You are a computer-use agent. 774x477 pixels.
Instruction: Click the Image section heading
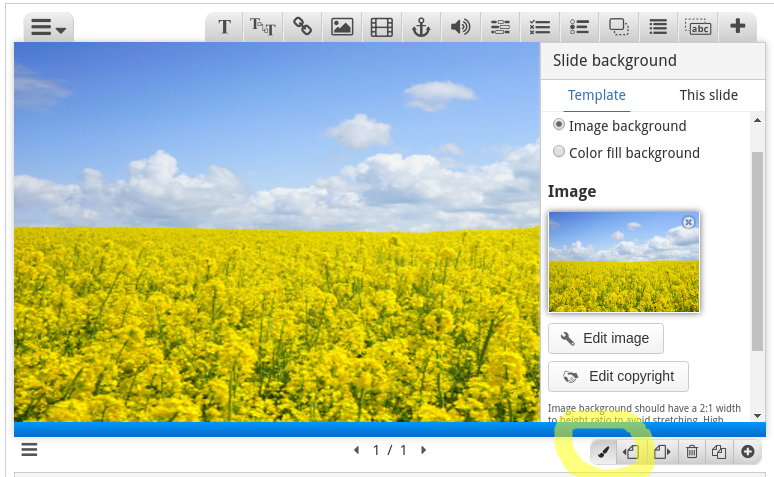click(x=572, y=191)
